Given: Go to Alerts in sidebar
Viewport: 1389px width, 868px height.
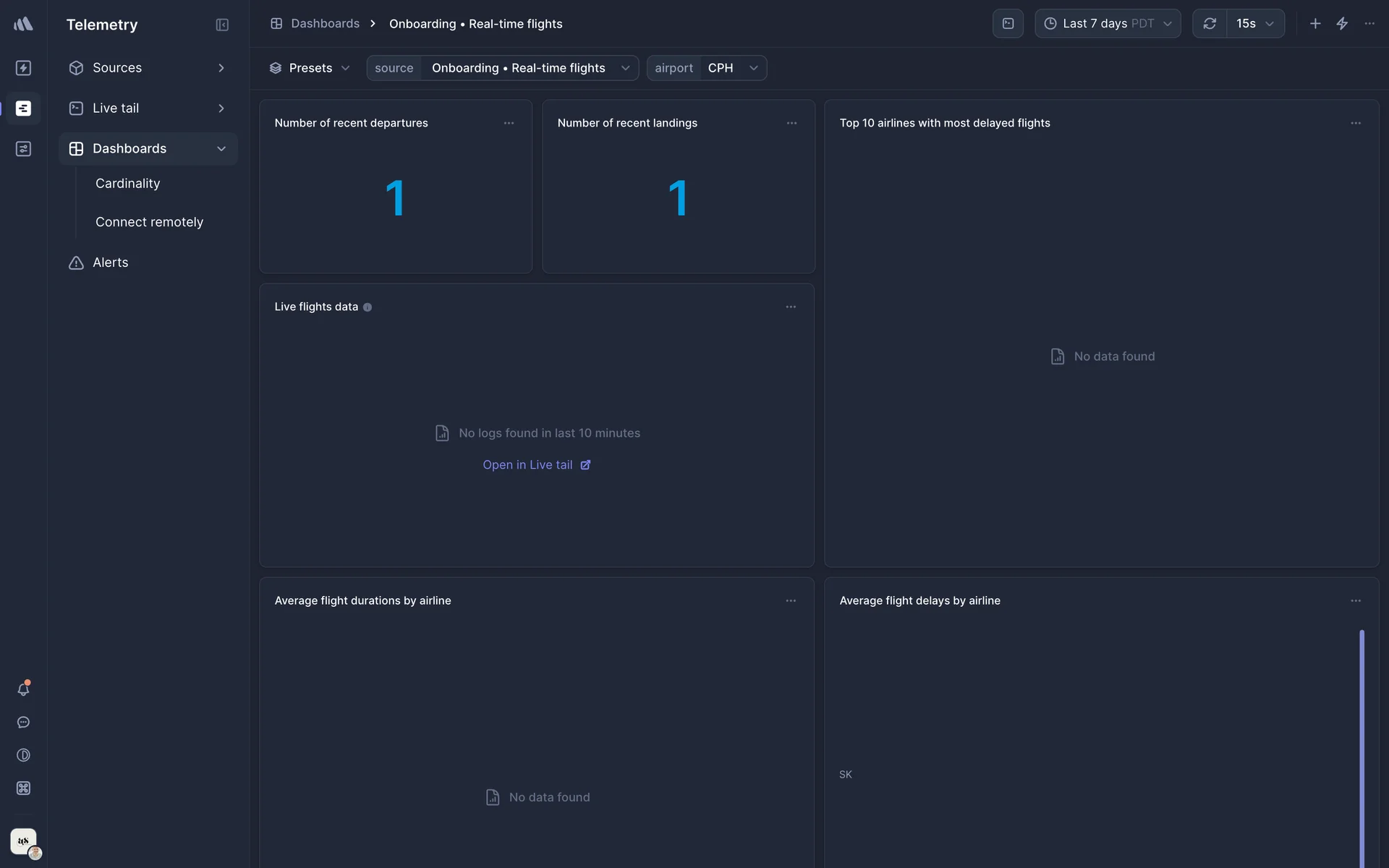Looking at the screenshot, I should [x=111, y=263].
